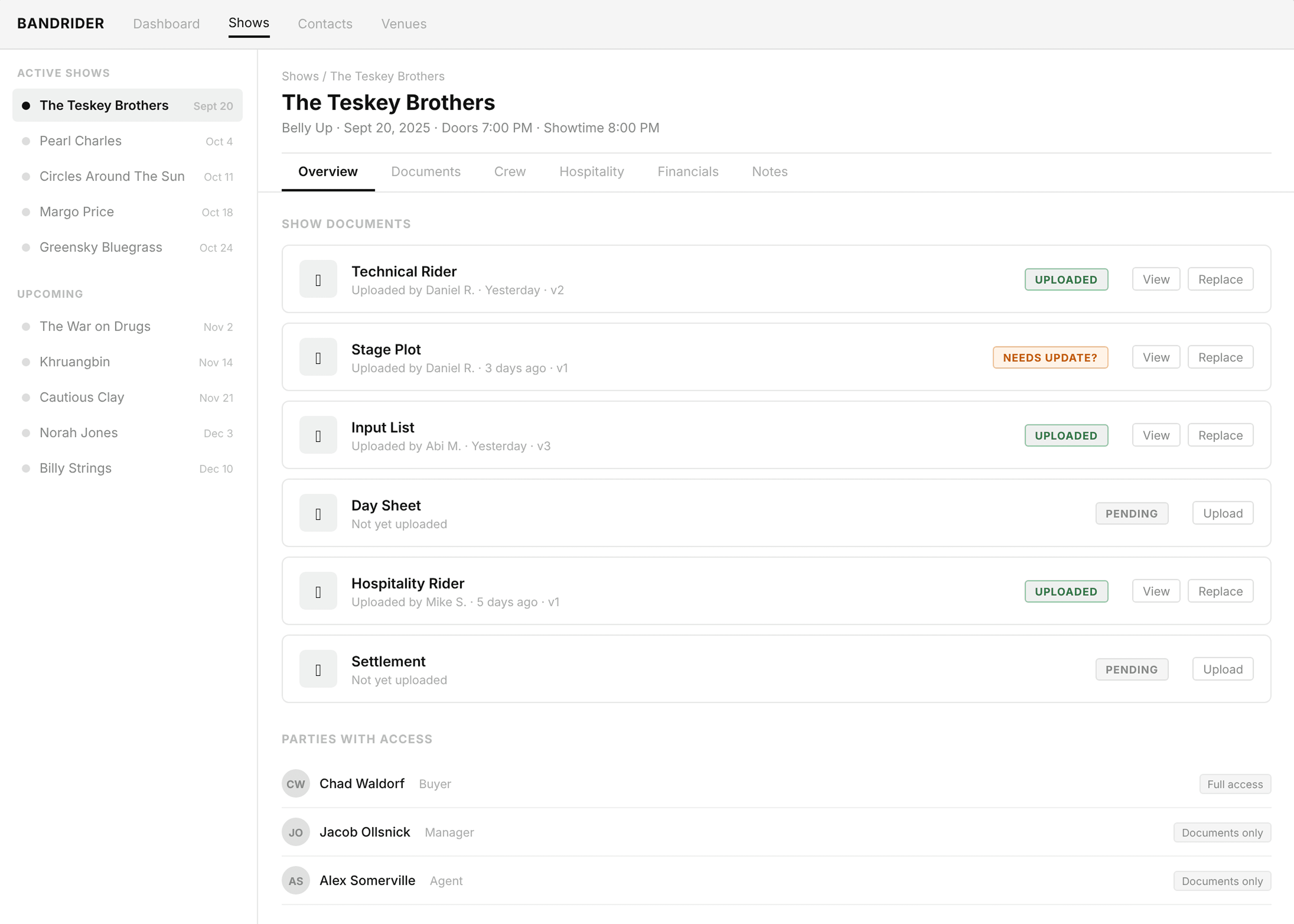Screen dimensions: 1294x924
Task: Click the Technical Rider document icon
Action: [x=318, y=279]
